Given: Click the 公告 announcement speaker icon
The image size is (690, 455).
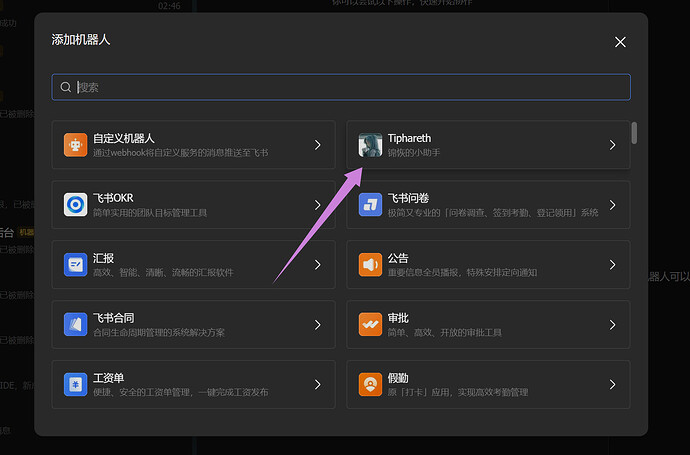Looking at the screenshot, I should point(370,264).
